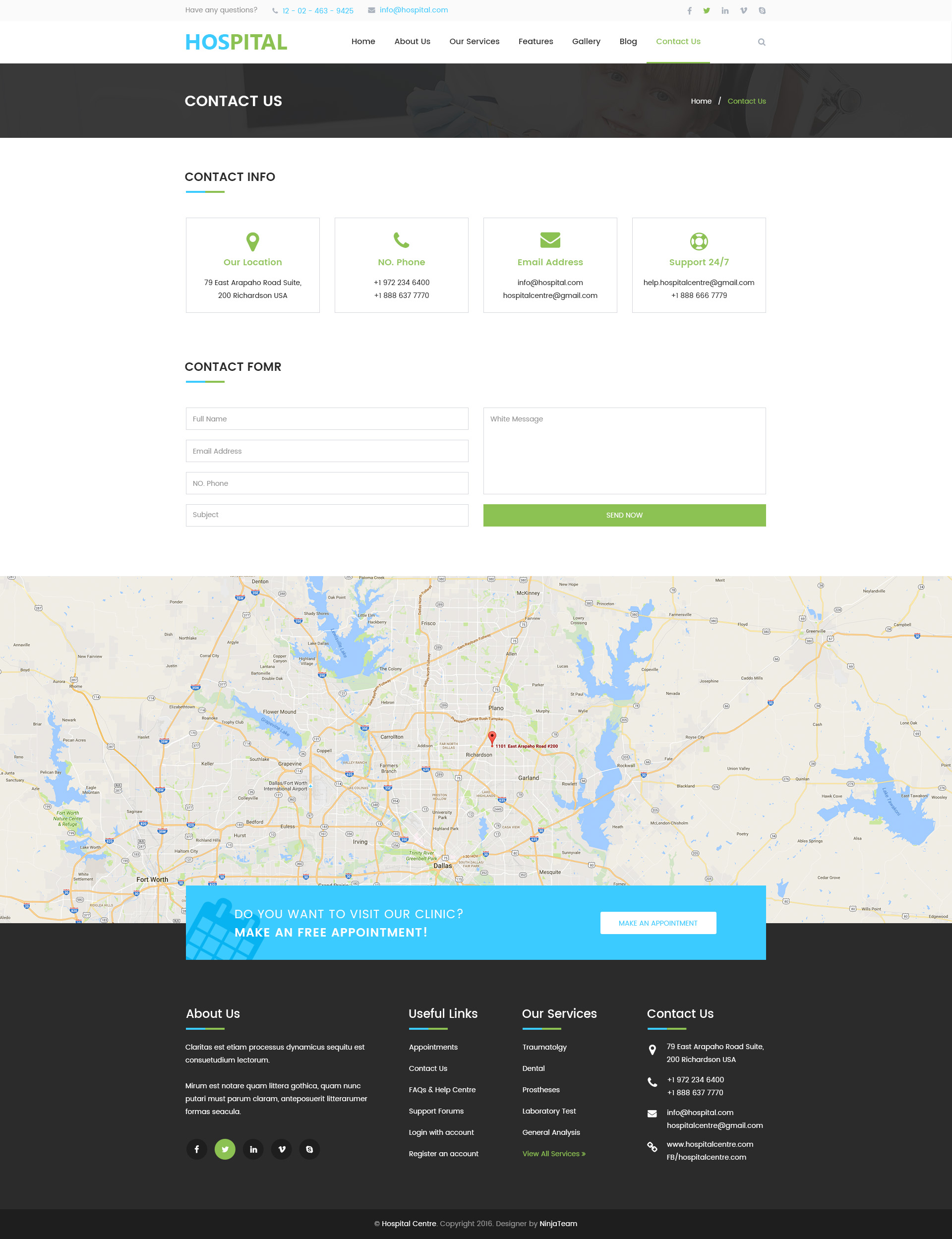Click the location pin icon
This screenshot has width=952, height=1239.
(252, 241)
